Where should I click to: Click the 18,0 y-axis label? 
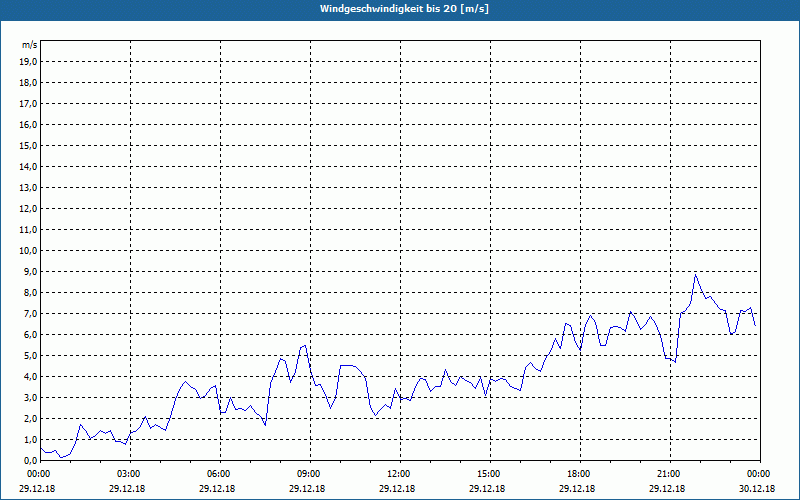point(28,83)
